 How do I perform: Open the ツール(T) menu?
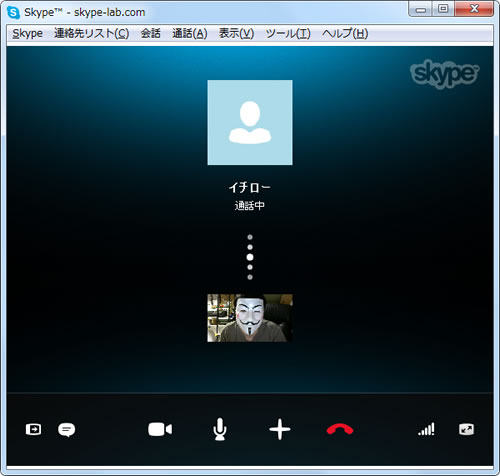point(288,33)
